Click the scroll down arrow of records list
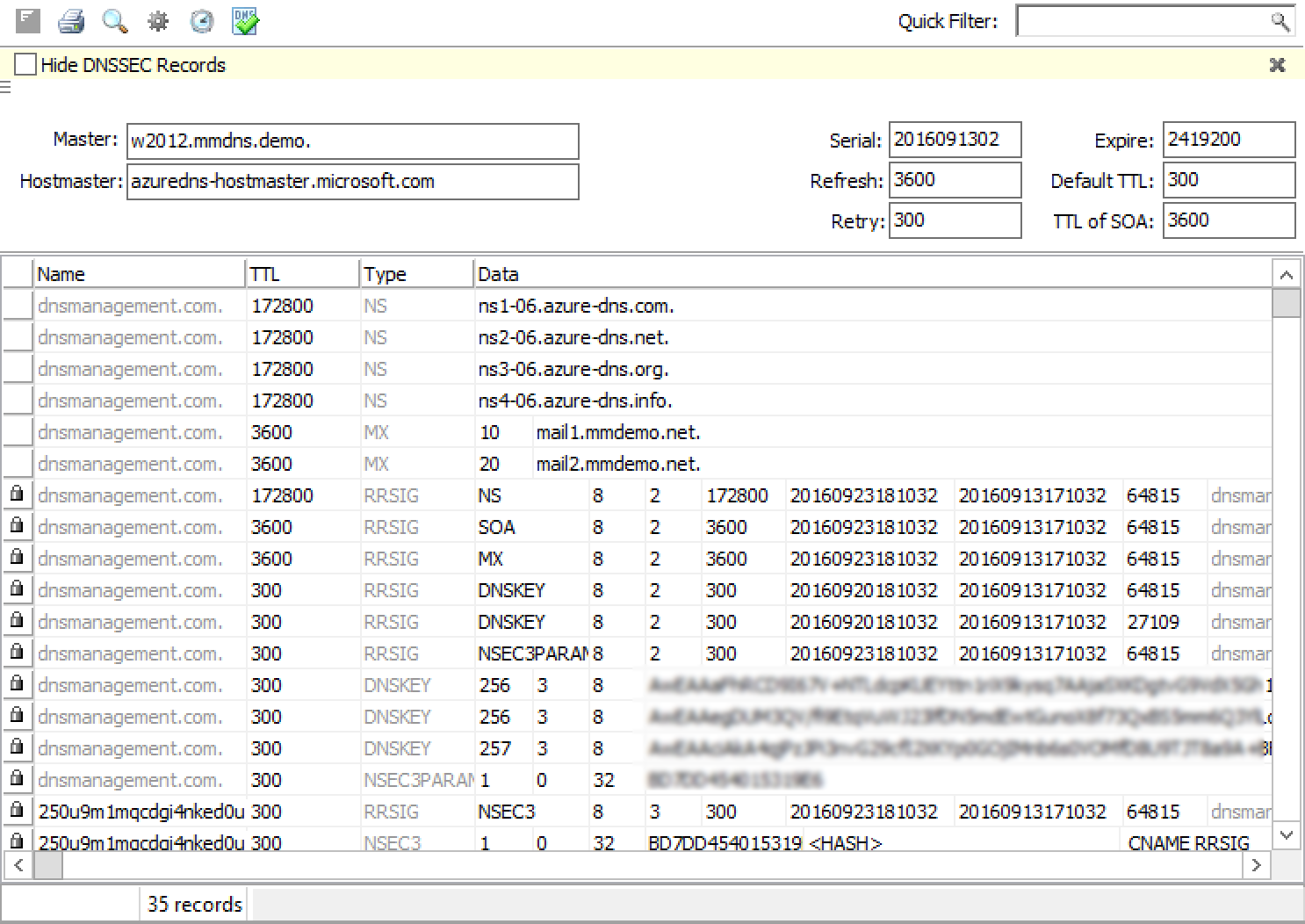 coord(1286,835)
